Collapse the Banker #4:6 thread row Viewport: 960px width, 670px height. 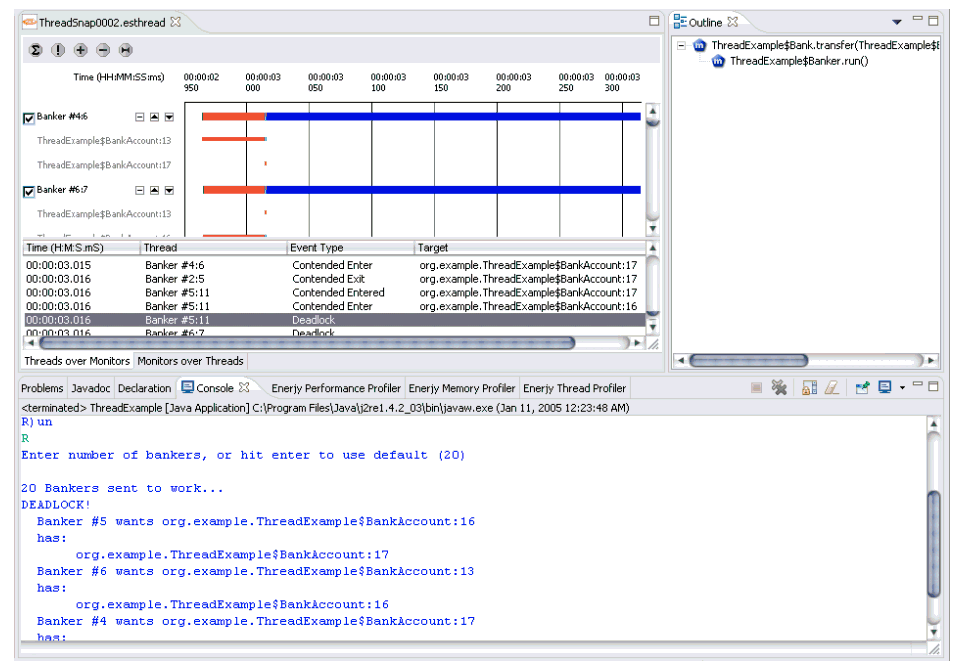(x=140, y=117)
